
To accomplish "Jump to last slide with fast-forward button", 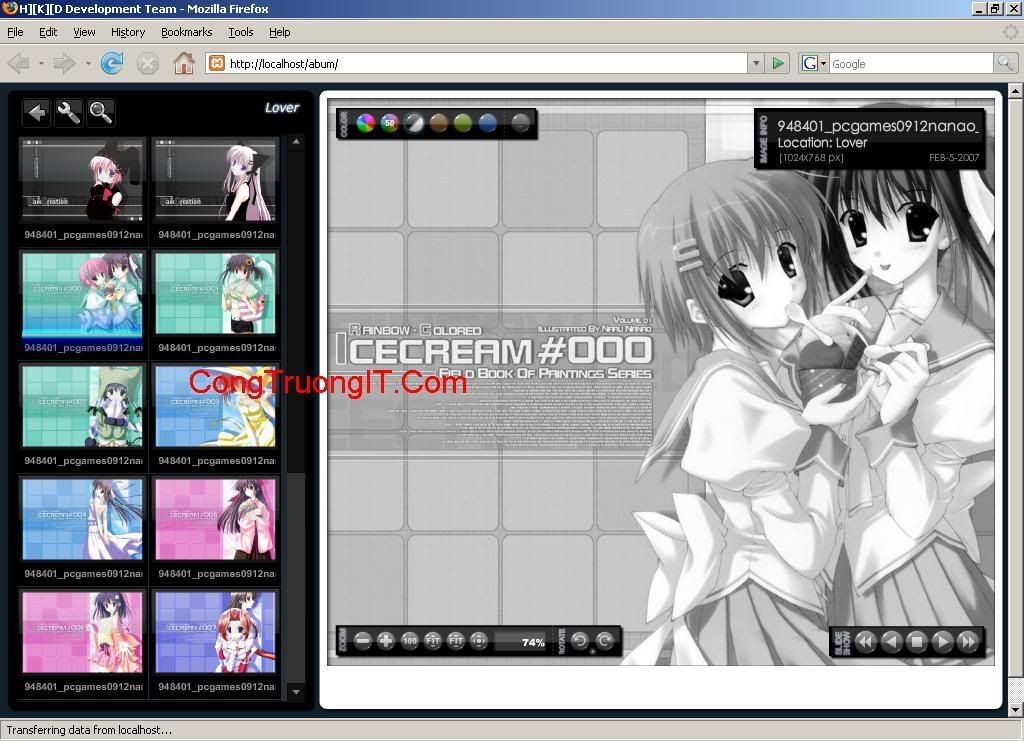I will pyautogui.click(x=968, y=642).
